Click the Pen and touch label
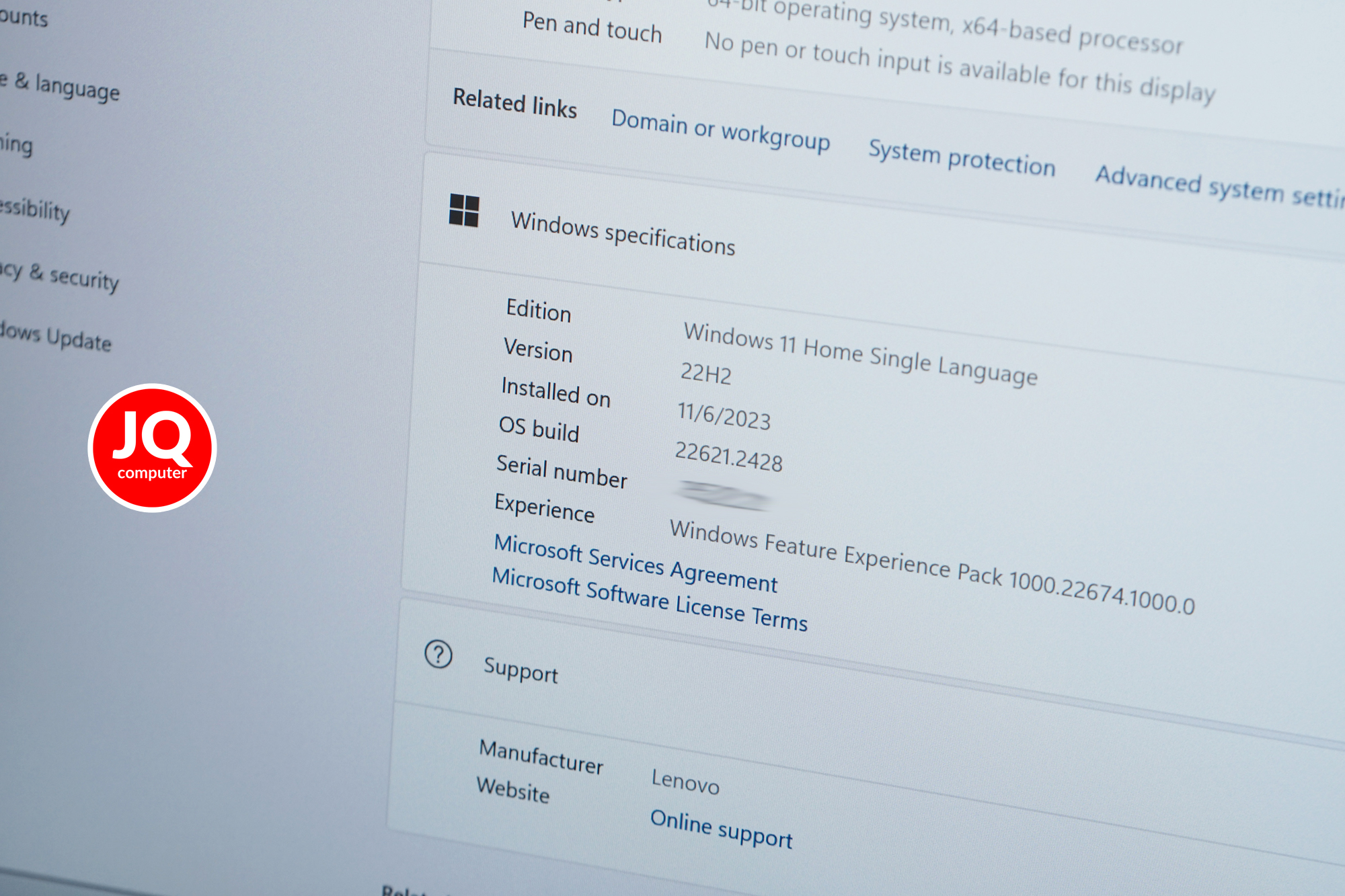The image size is (1345, 896). (592, 27)
